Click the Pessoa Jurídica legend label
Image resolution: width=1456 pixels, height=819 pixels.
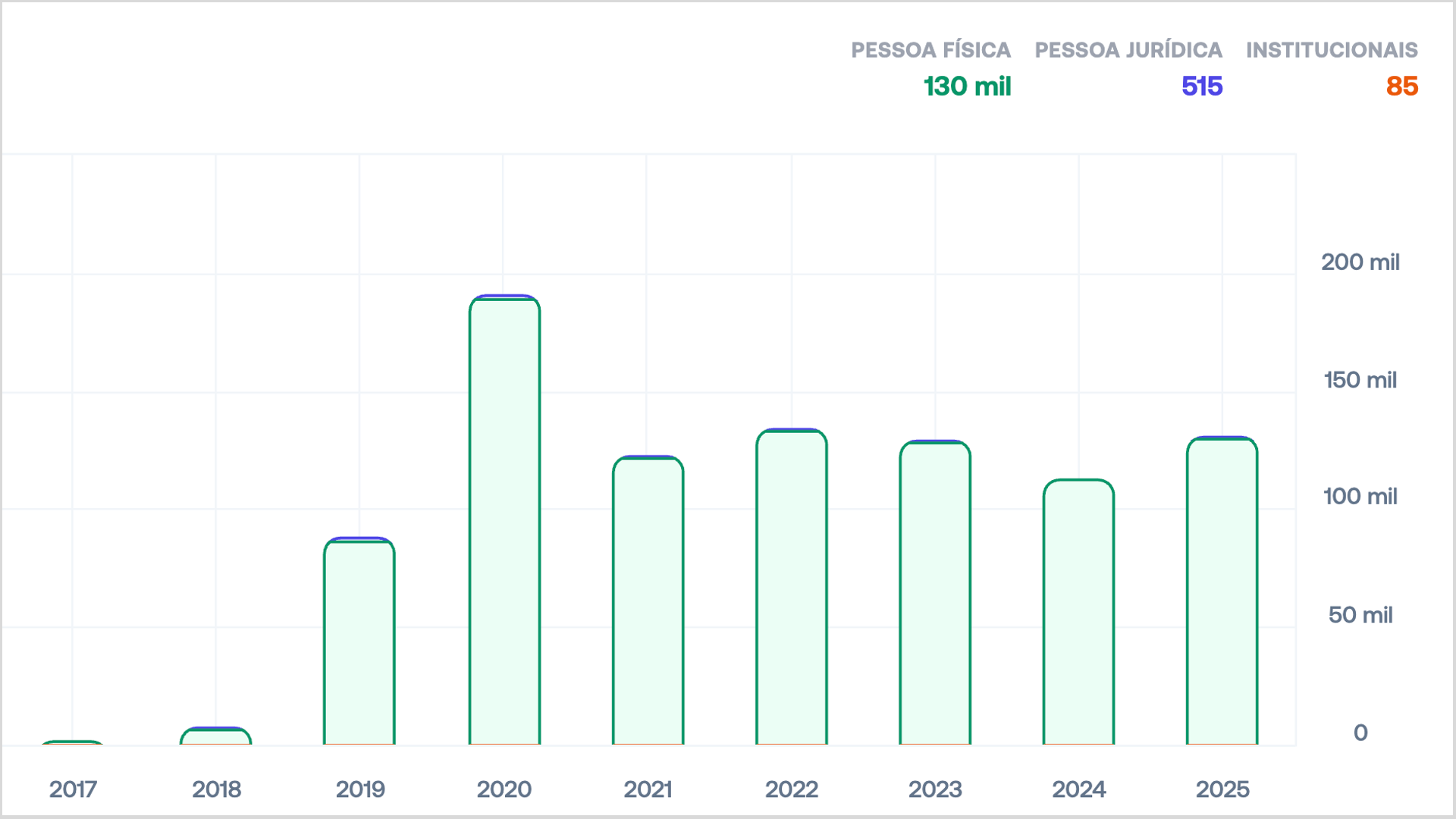pyautogui.click(x=1128, y=50)
